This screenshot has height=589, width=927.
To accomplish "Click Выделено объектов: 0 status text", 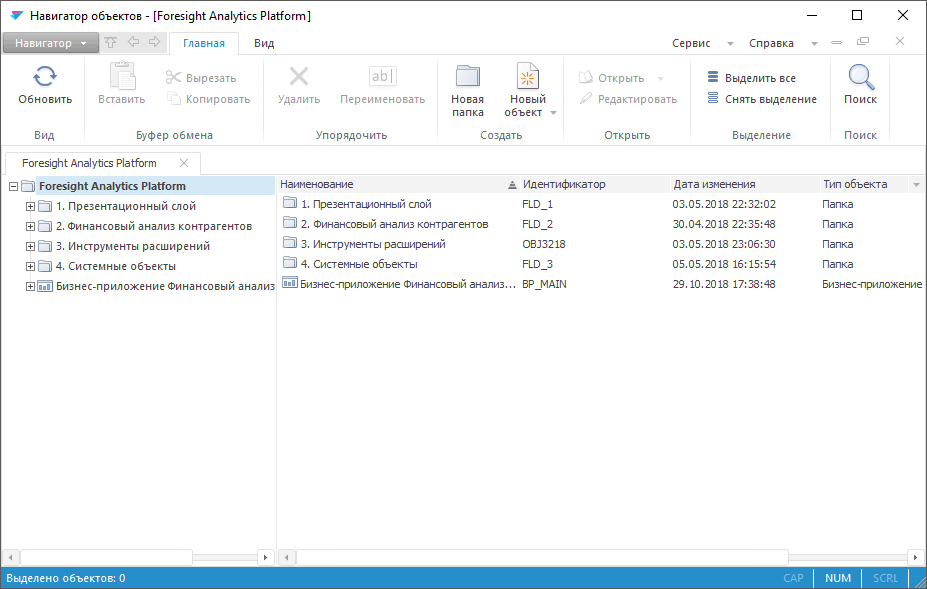I will pyautogui.click(x=66, y=578).
